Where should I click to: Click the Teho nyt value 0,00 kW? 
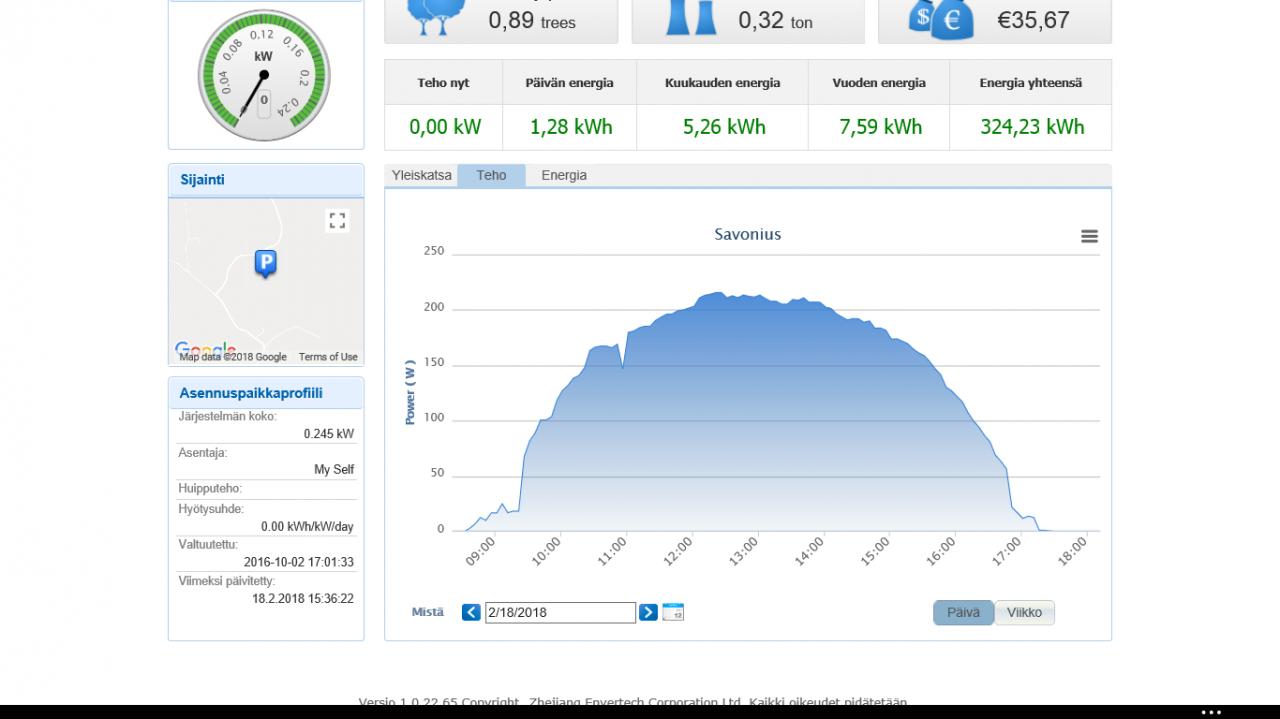pos(445,127)
